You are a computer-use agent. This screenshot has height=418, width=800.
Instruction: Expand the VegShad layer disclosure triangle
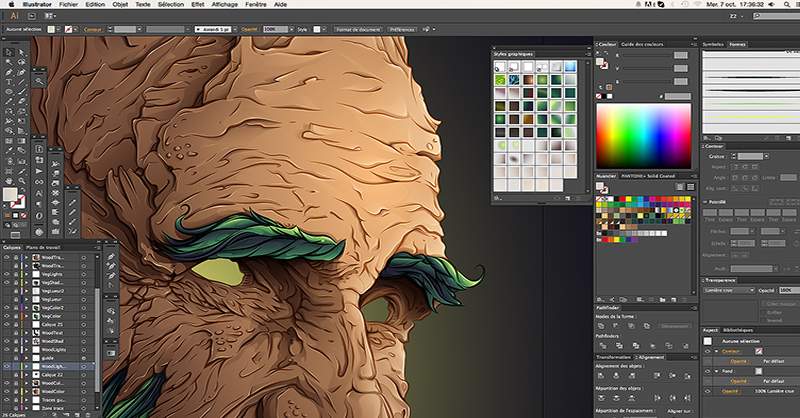click(27, 282)
